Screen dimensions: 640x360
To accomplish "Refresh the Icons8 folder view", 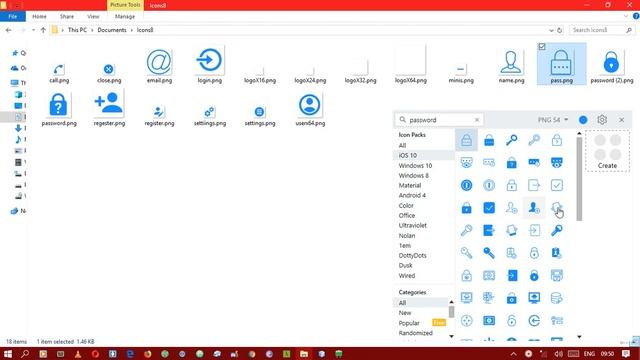I will pyautogui.click(x=560, y=30).
